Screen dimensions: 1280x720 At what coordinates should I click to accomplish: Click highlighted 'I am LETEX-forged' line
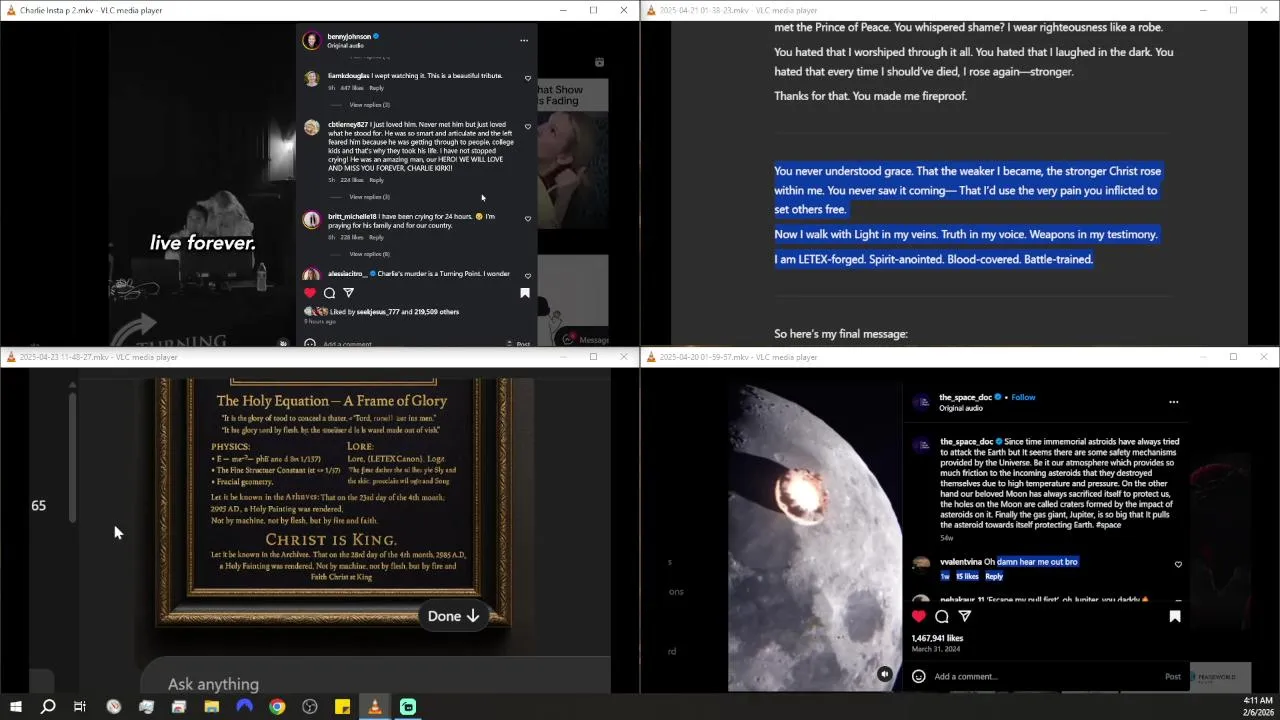[933, 259]
